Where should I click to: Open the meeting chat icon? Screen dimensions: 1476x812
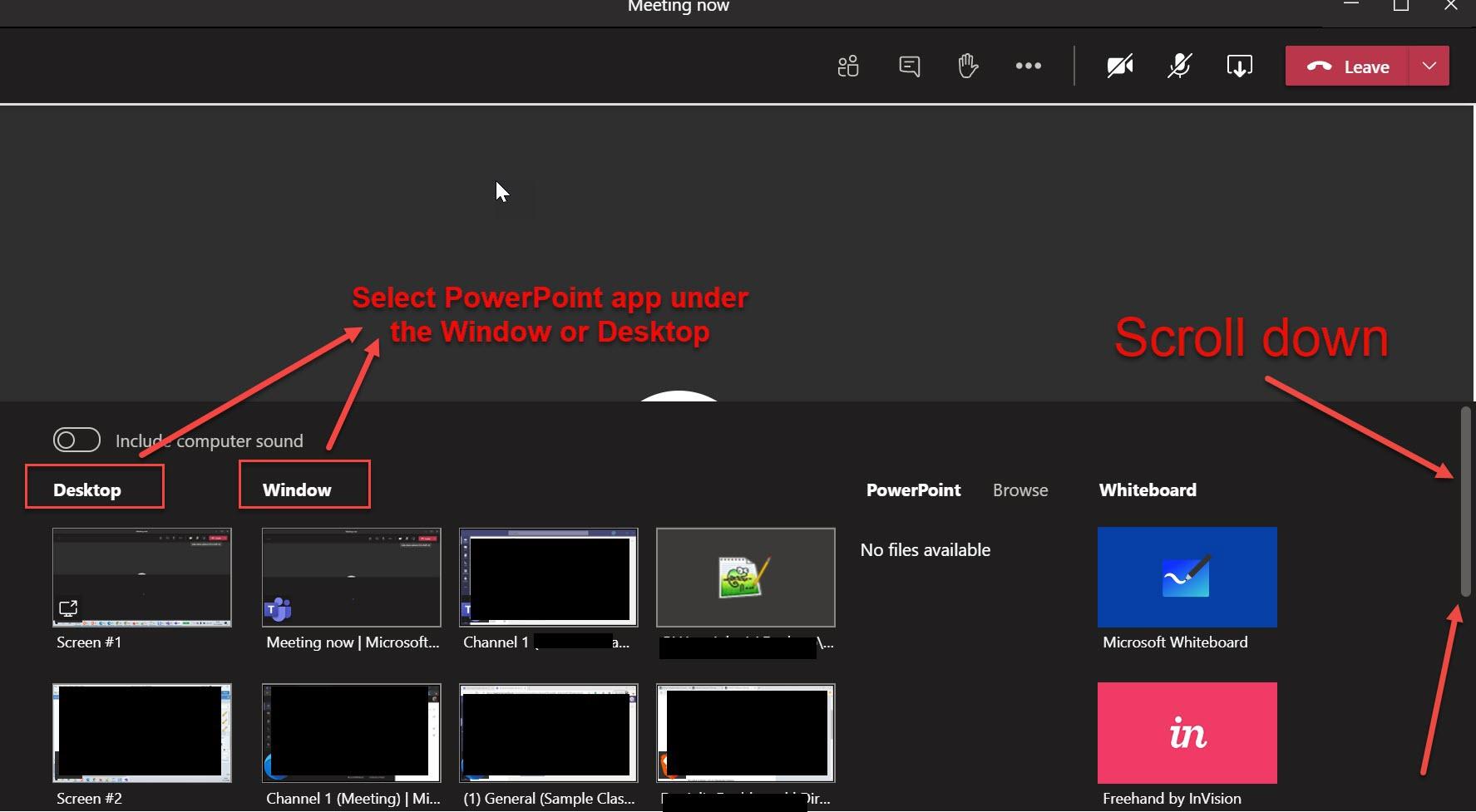pos(909,66)
